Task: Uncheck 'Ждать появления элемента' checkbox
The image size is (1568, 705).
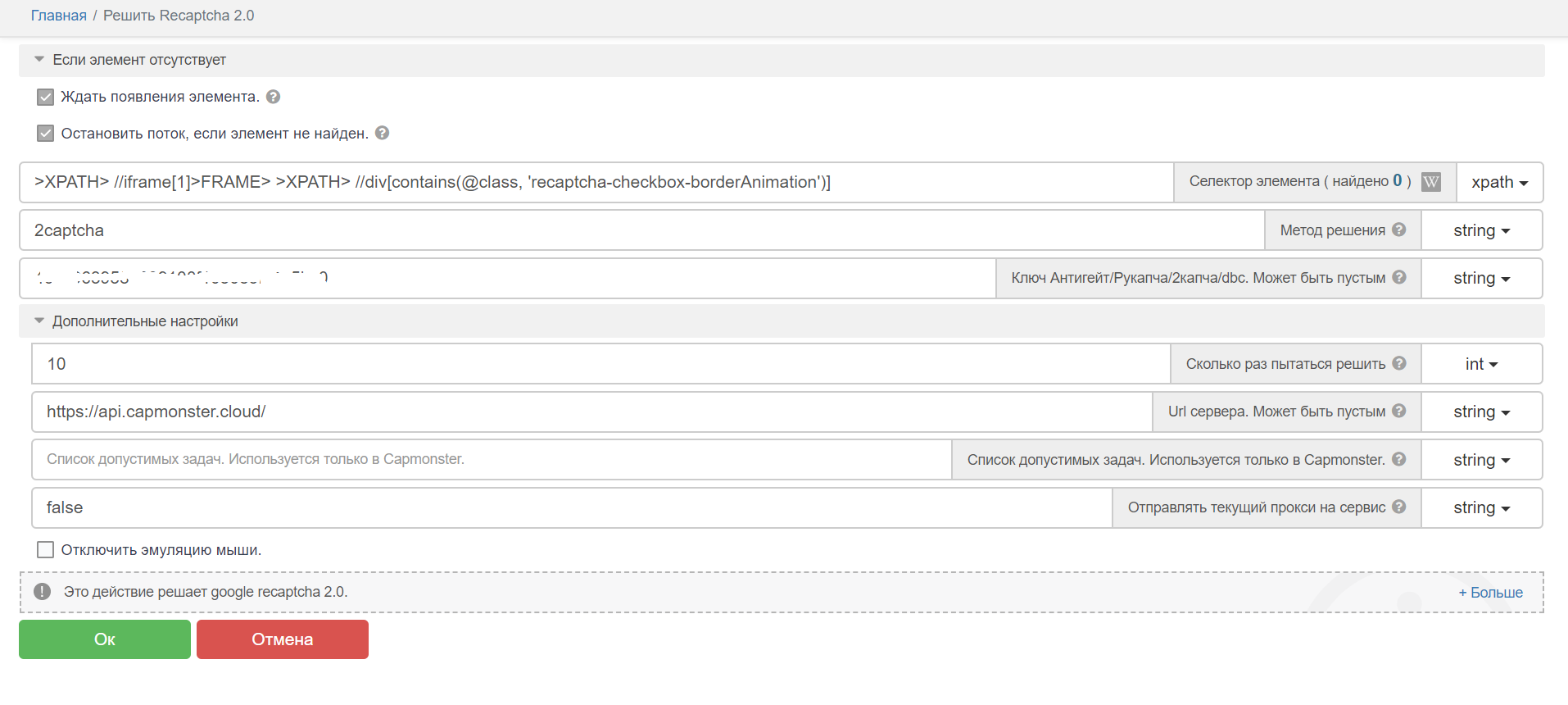Action: pyautogui.click(x=46, y=98)
